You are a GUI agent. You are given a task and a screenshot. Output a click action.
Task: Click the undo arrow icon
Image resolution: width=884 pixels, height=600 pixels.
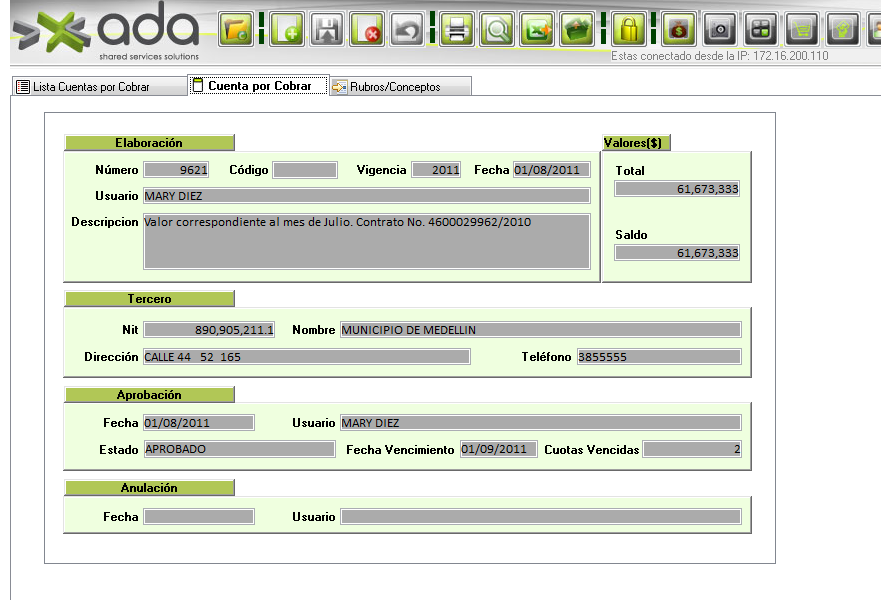pos(406,29)
